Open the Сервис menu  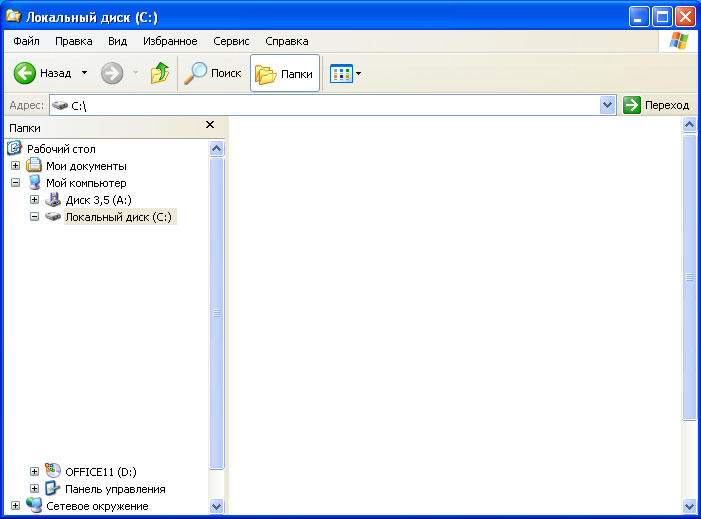(x=231, y=41)
